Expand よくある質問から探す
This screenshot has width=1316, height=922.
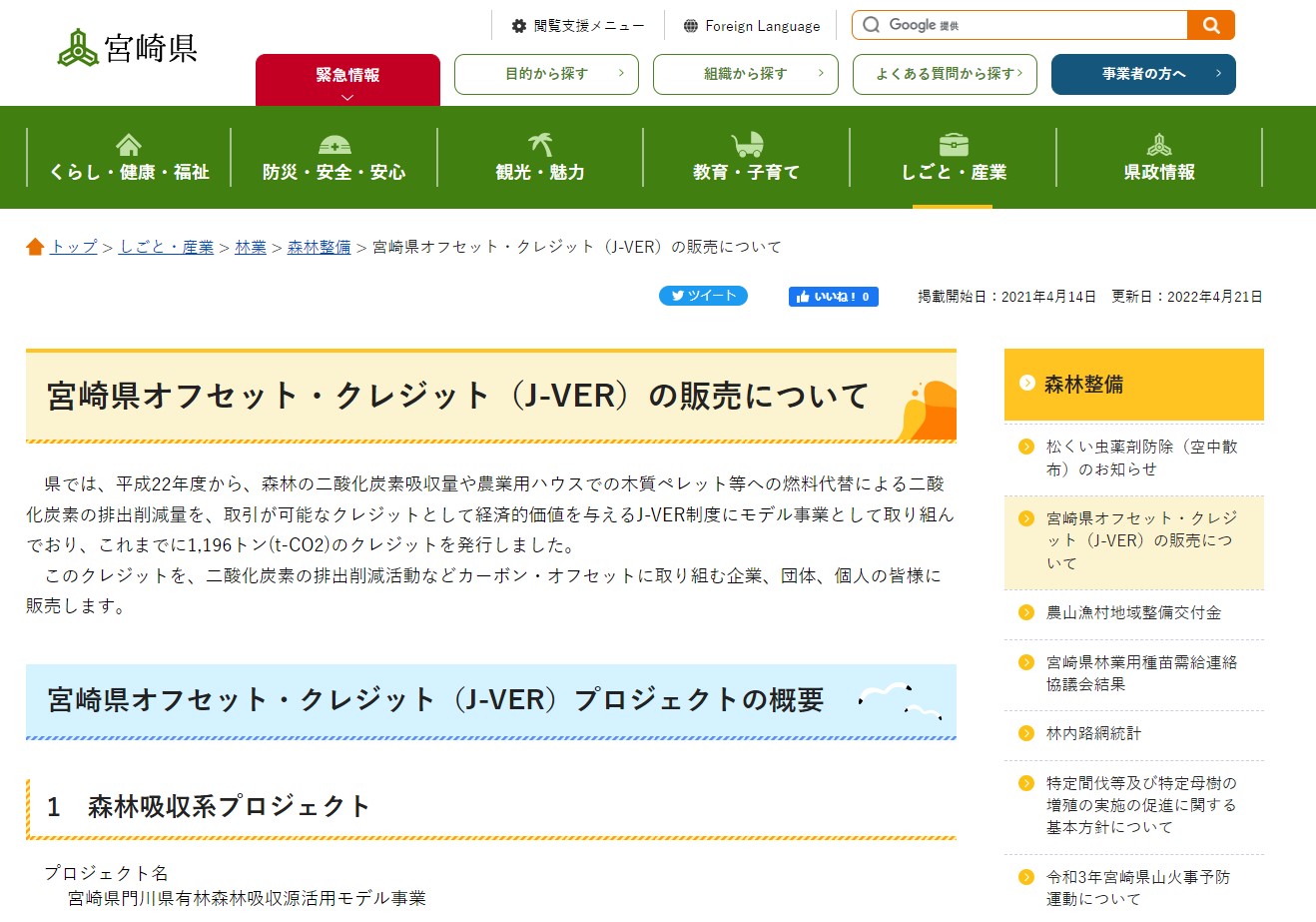click(x=943, y=74)
